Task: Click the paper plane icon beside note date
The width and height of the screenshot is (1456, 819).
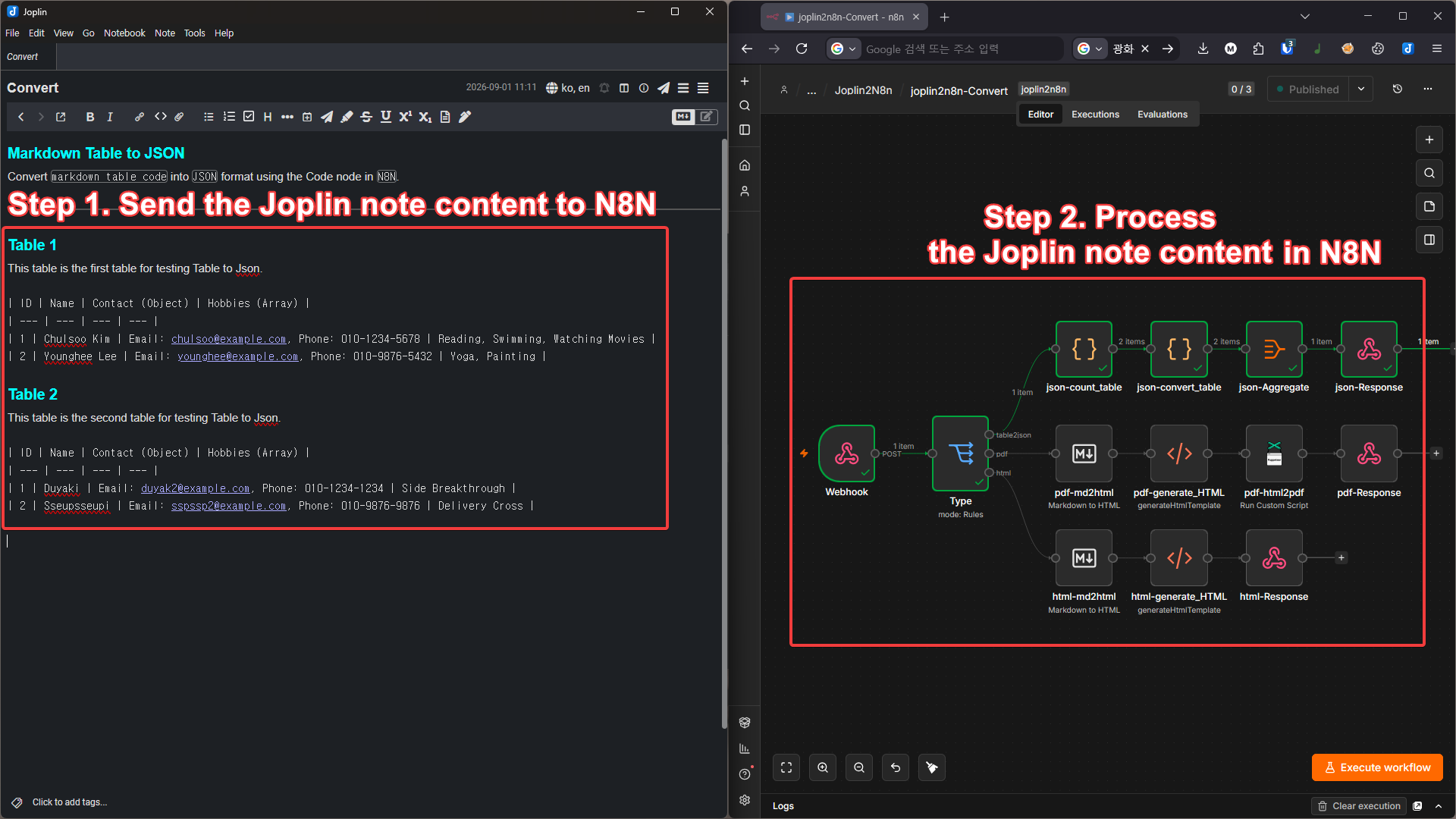Action: (x=664, y=88)
